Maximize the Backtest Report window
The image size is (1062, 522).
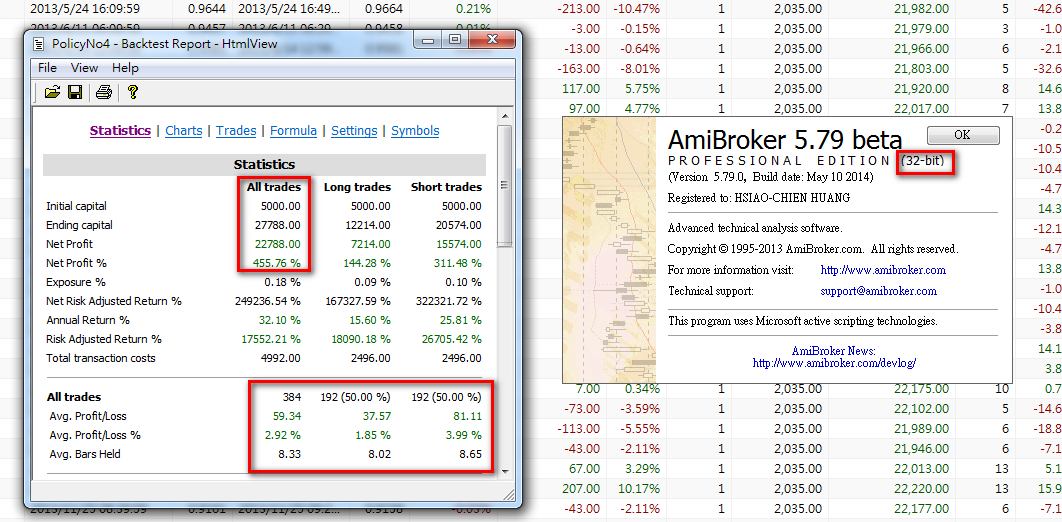[455, 41]
